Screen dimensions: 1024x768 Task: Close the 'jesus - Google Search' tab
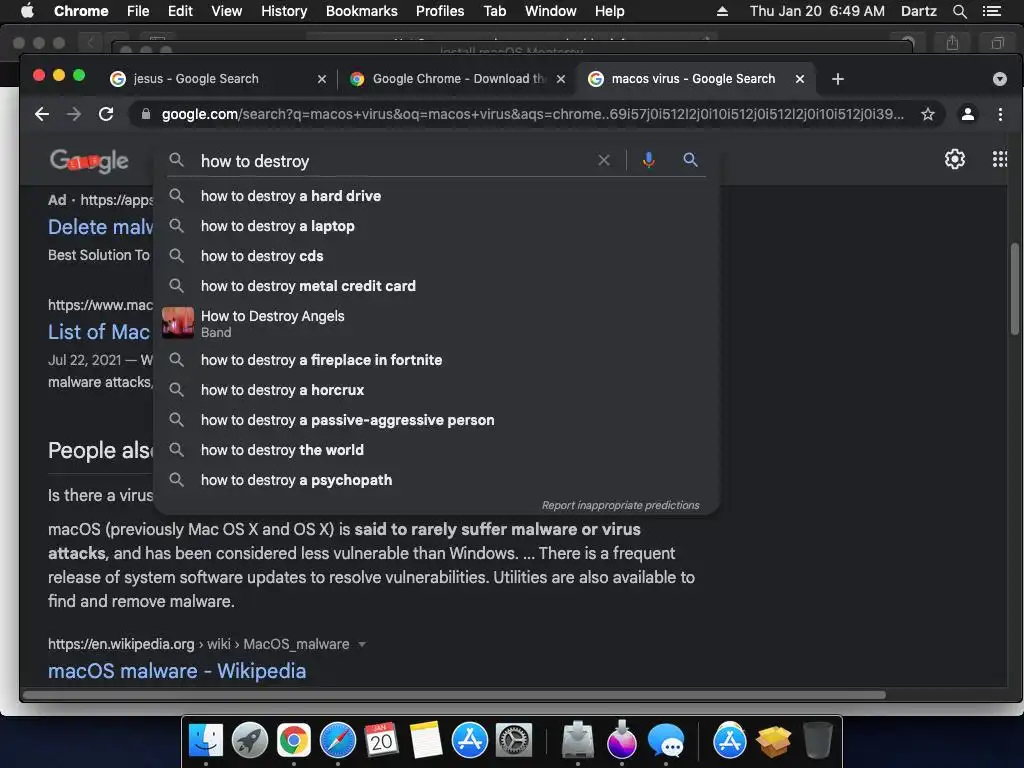tap(321, 79)
